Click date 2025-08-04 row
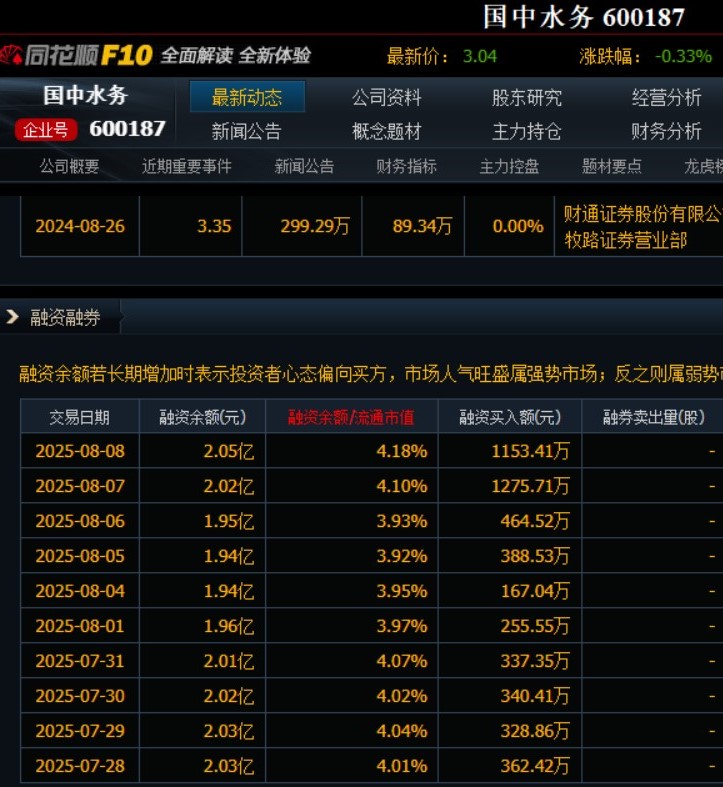 (x=80, y=591)
